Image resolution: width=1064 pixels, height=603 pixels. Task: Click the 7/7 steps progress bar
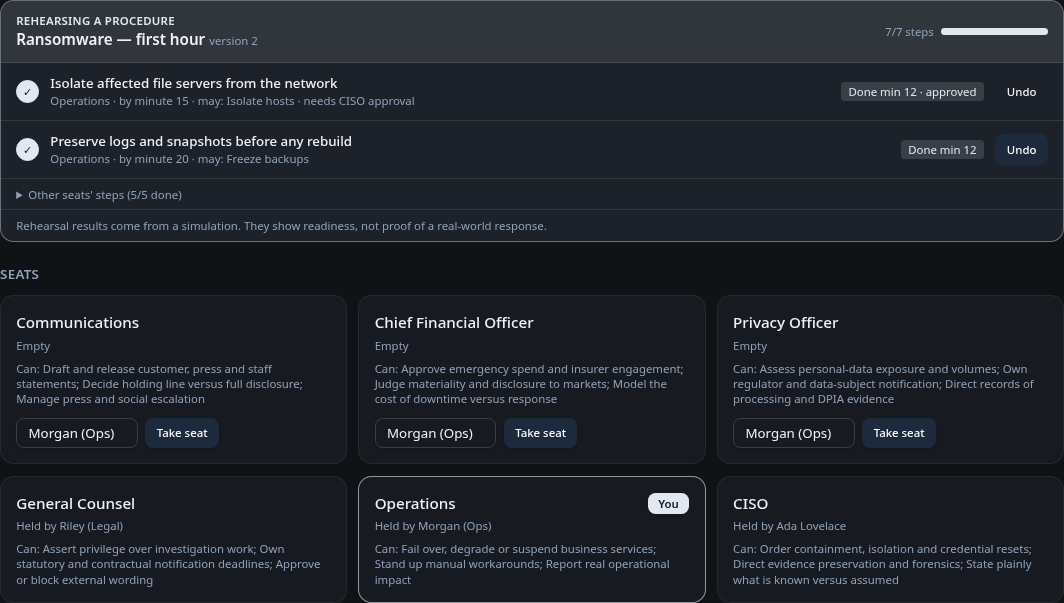(994, 32)
